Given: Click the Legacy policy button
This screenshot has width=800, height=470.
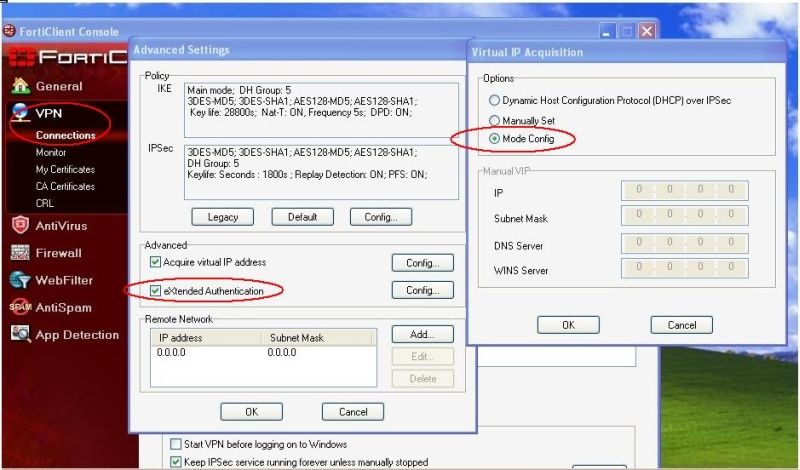Looking at the screenshot, I should (x=222, y=217).
